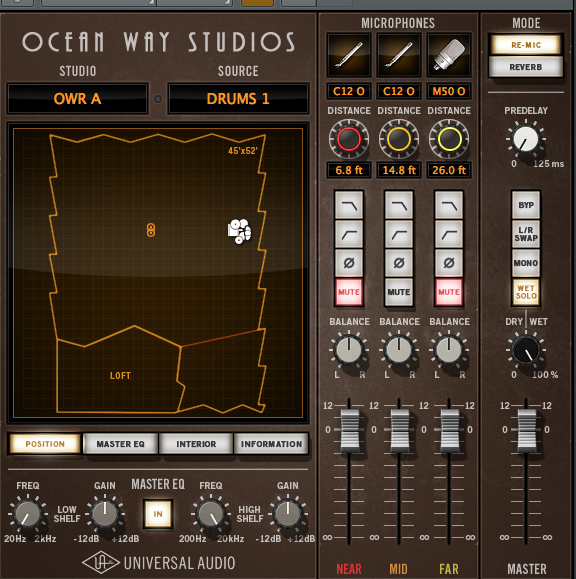Viewport: 576px width, 579px height.
Task: Open the DRUMS 1 source selector
Action: [238, 99]
